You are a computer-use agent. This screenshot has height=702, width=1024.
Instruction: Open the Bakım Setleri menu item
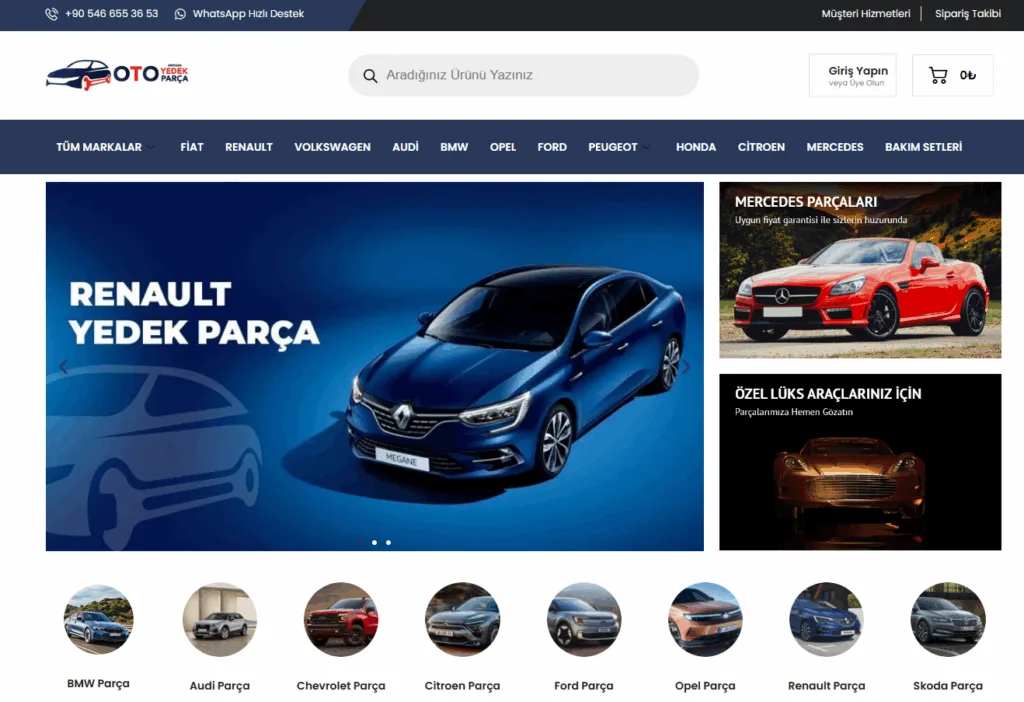pyautogui.click(x=923, y=147)
